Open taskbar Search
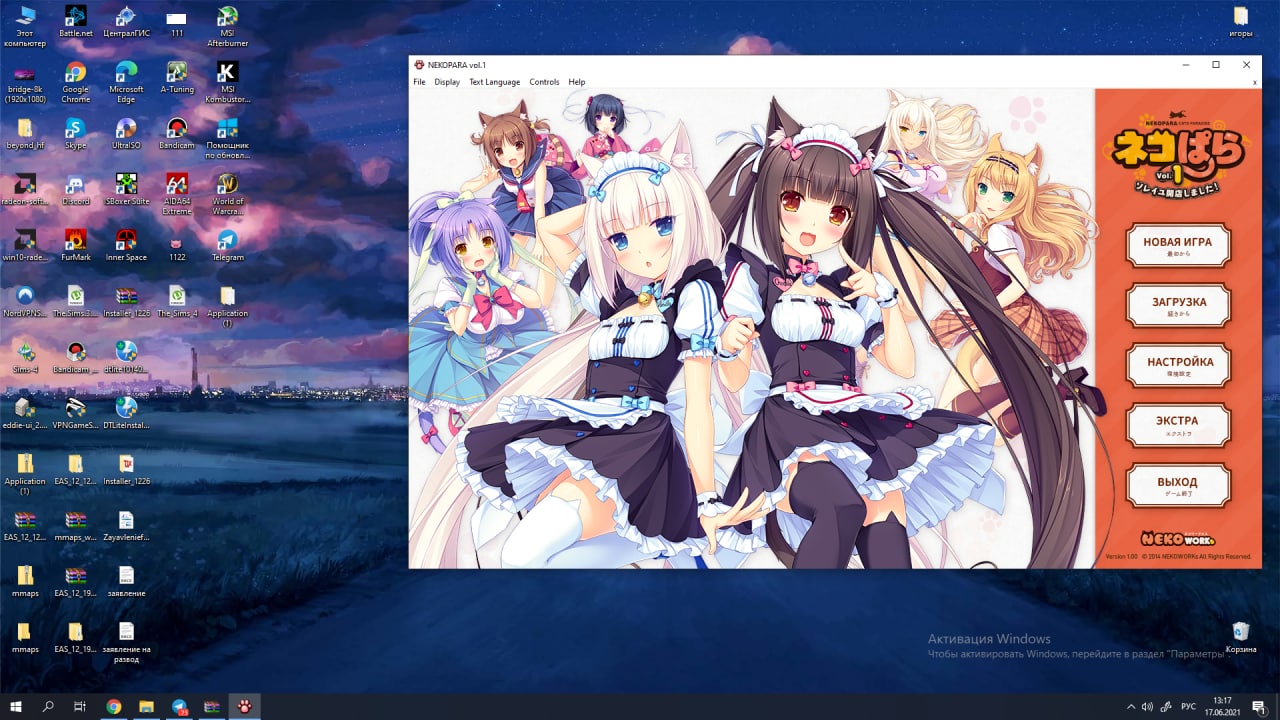This screenshot has height=720, width=1280. [x=48, y=706]
